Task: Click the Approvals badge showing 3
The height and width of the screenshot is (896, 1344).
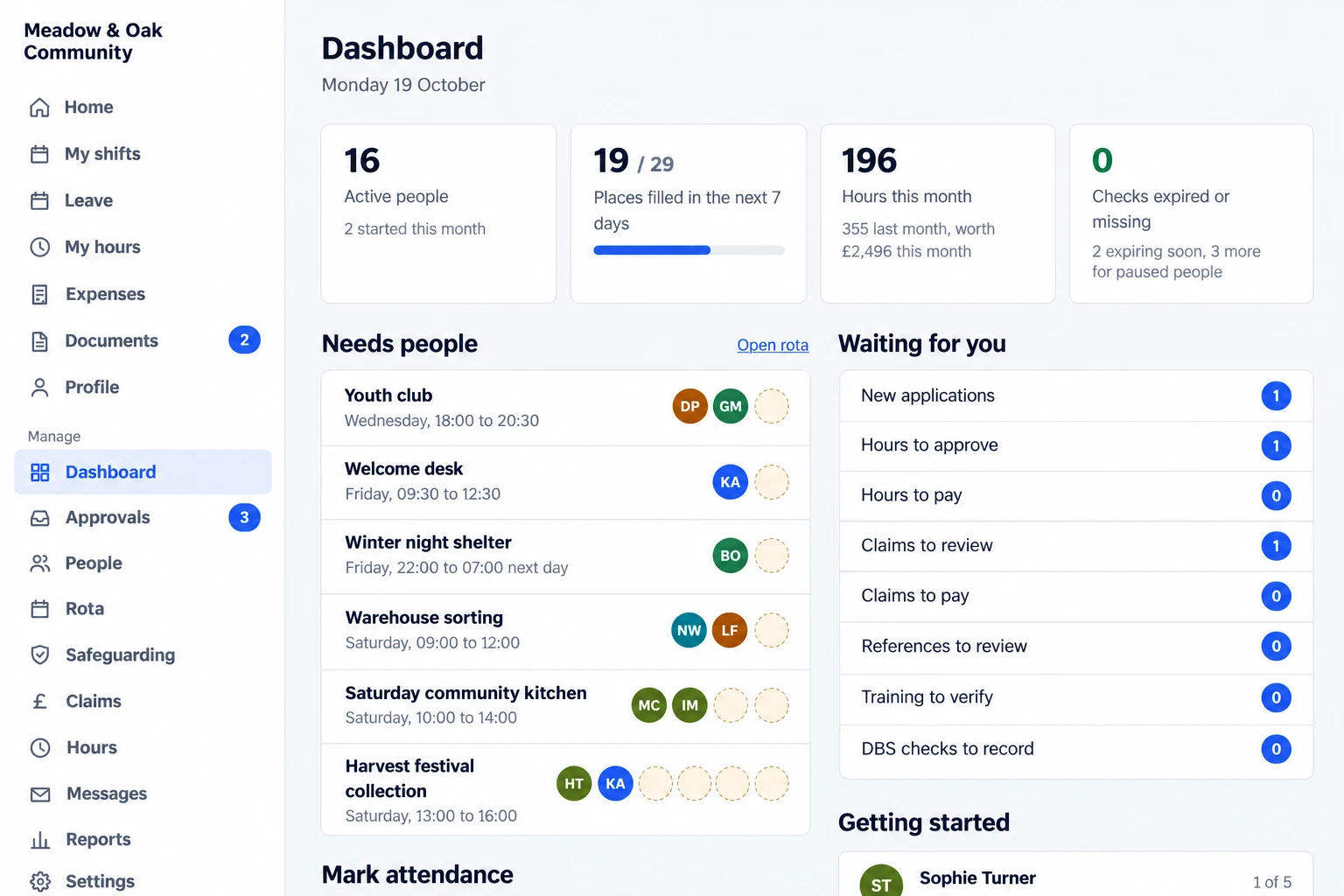Action: (244, 518)
